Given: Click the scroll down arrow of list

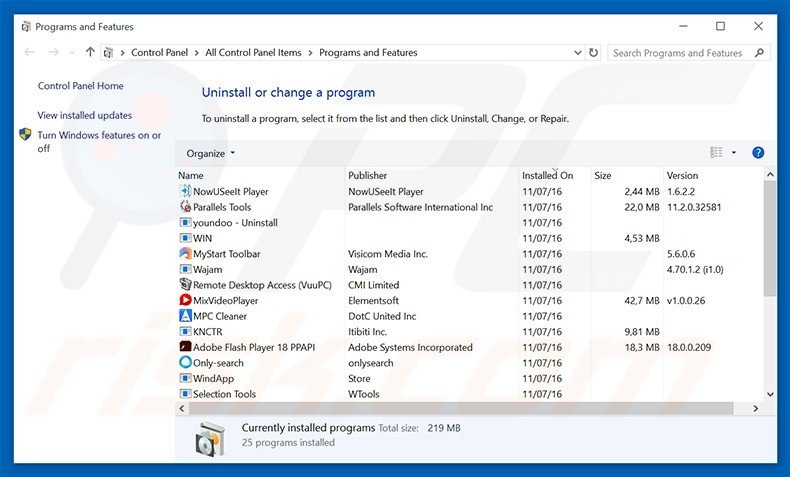Looking at the screenshot, I should tap(770, 394).
